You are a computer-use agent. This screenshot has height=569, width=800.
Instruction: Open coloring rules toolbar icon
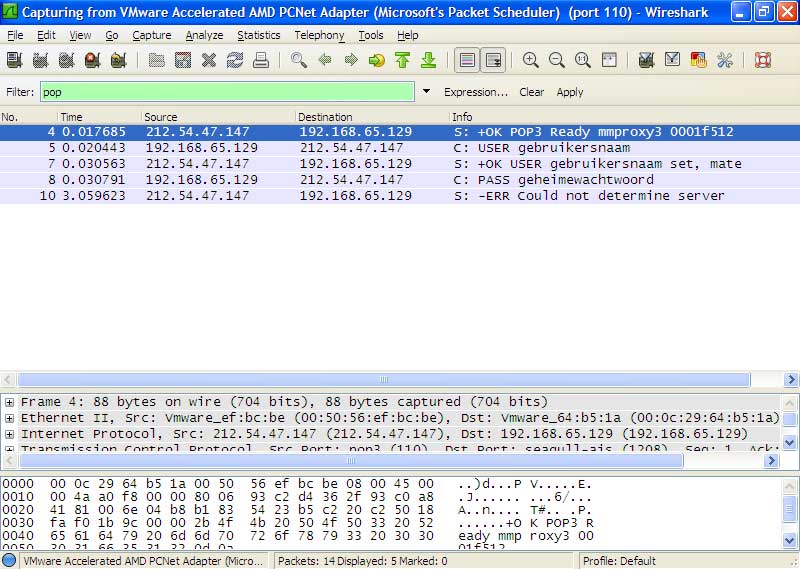(698, 60)
